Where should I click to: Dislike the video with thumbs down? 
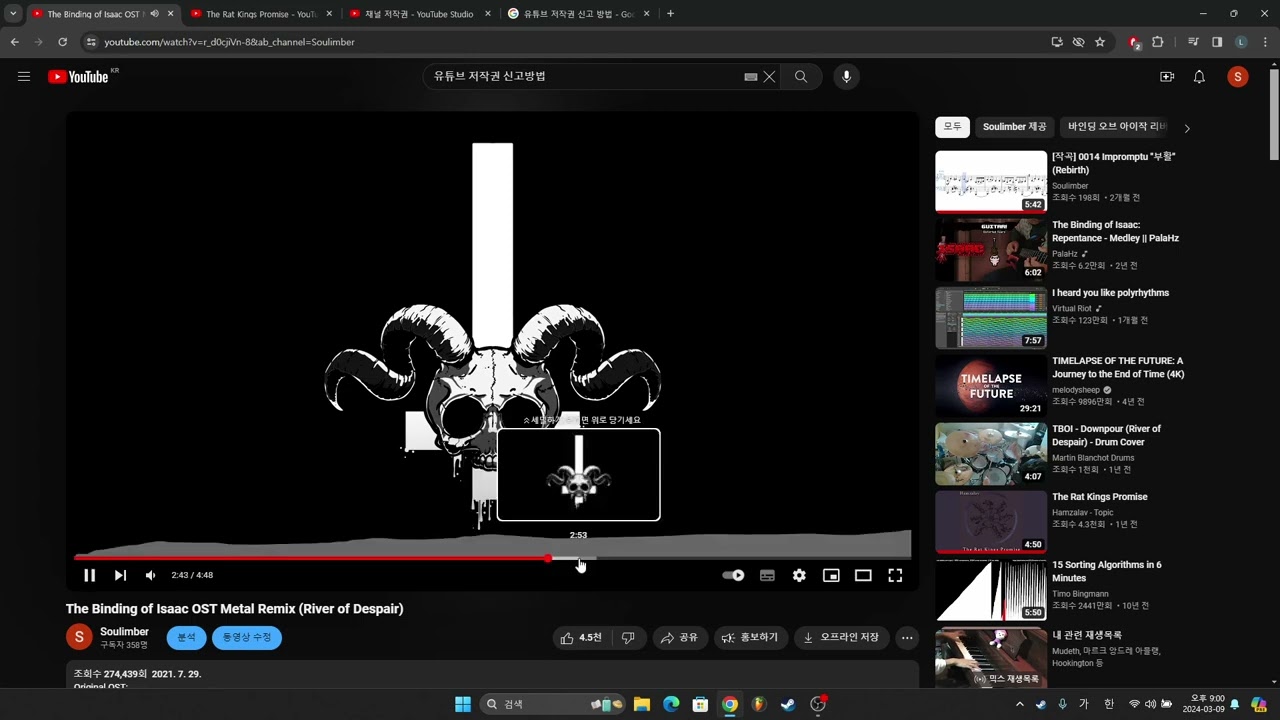628,638
